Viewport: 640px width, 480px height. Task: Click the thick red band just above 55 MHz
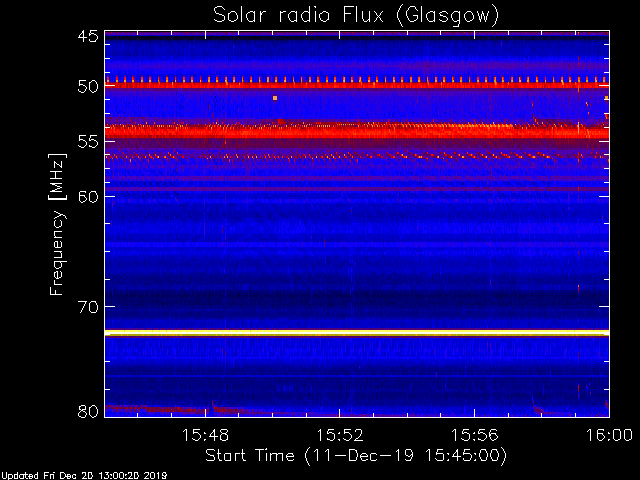coord(357,132)
